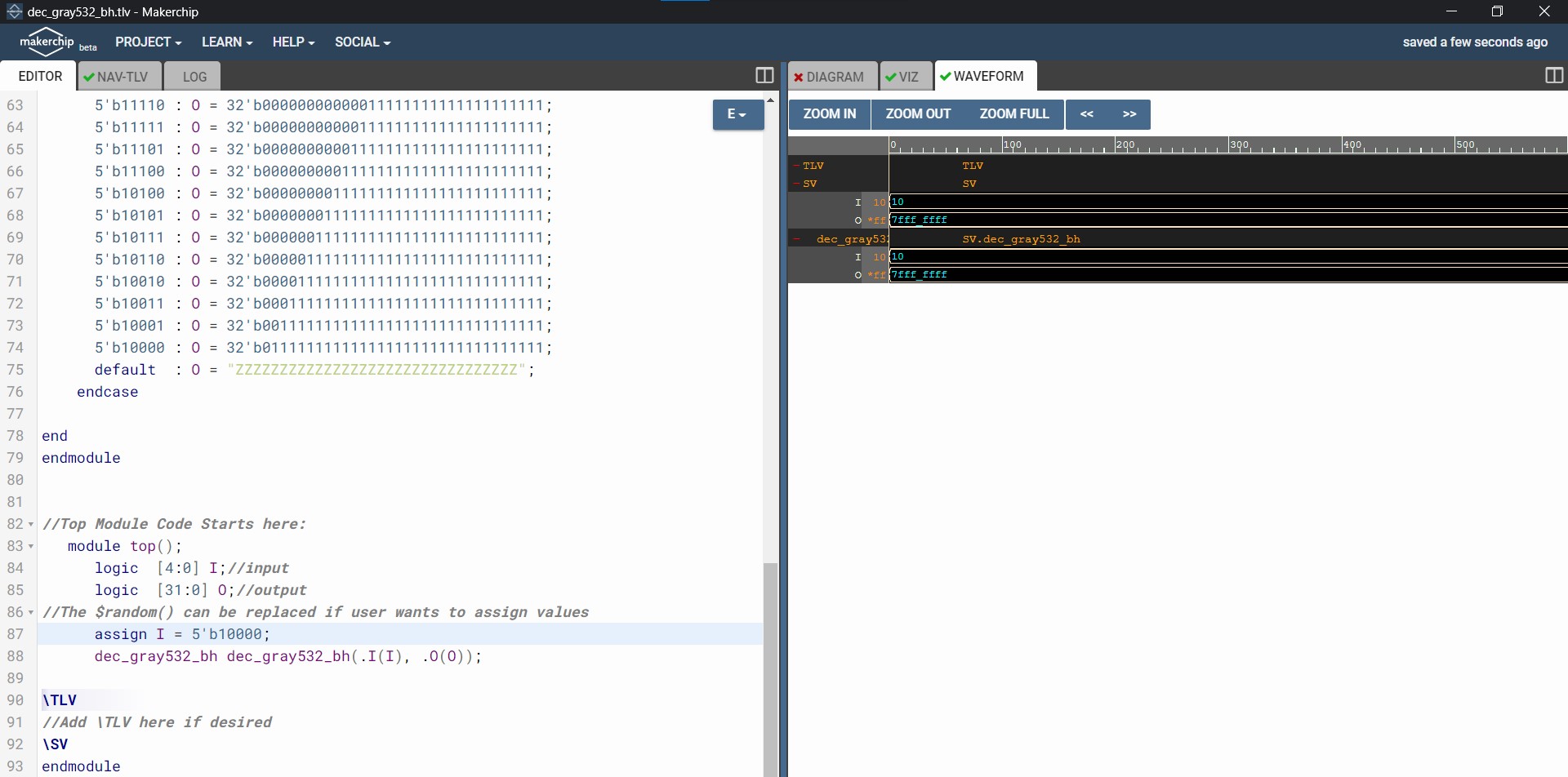Image resolution: width=1568 pixels, height=777 pixels.
Task: Click the green checkmark on the VIZ tab
Action: (893, 77)
